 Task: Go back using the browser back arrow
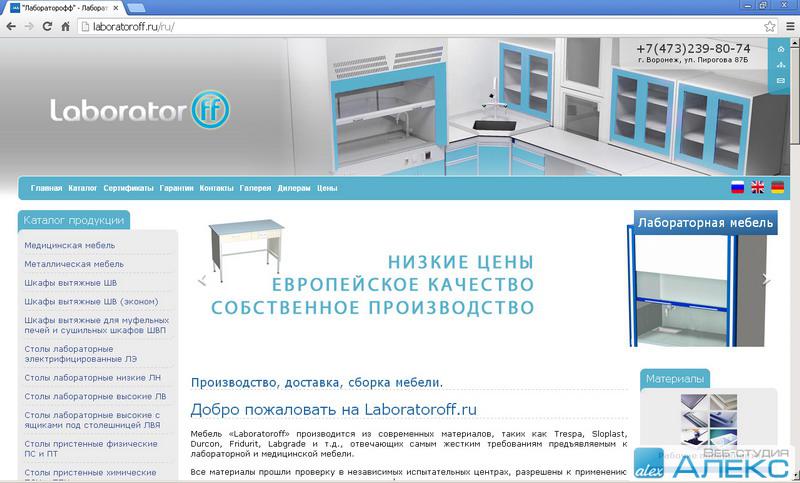[11, 26]
